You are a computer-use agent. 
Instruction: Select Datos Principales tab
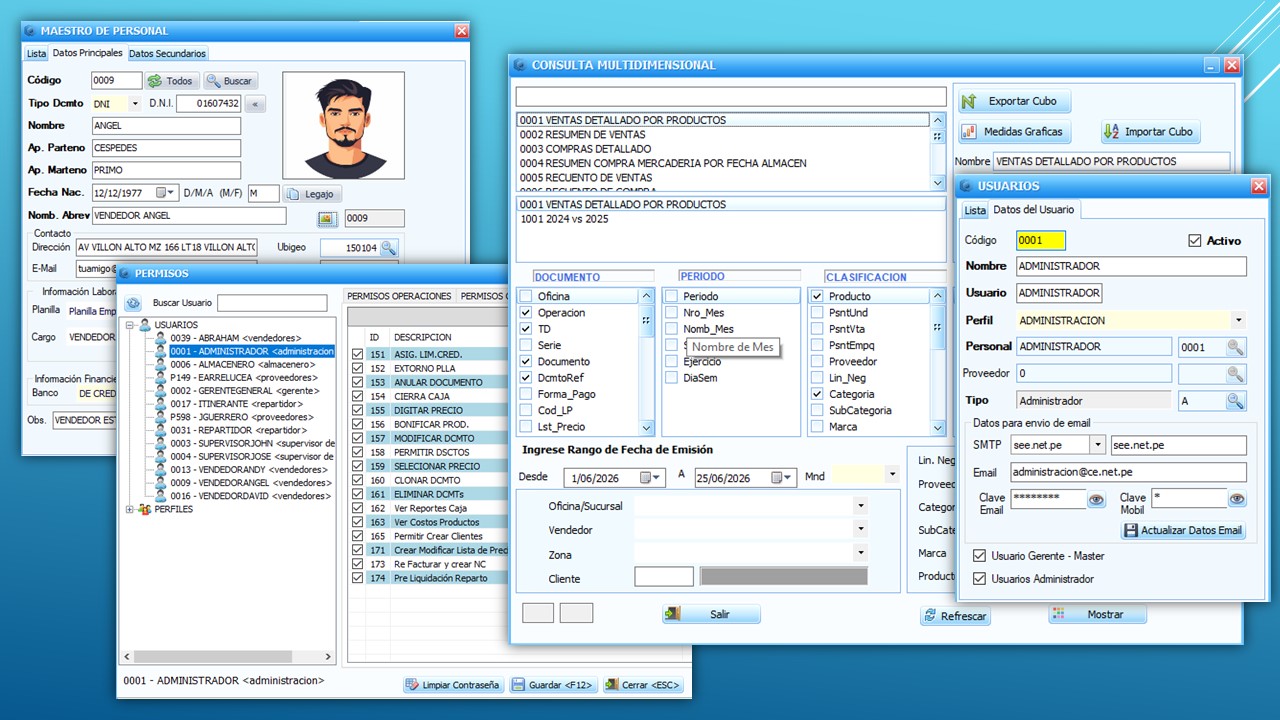tap(88, 53)
